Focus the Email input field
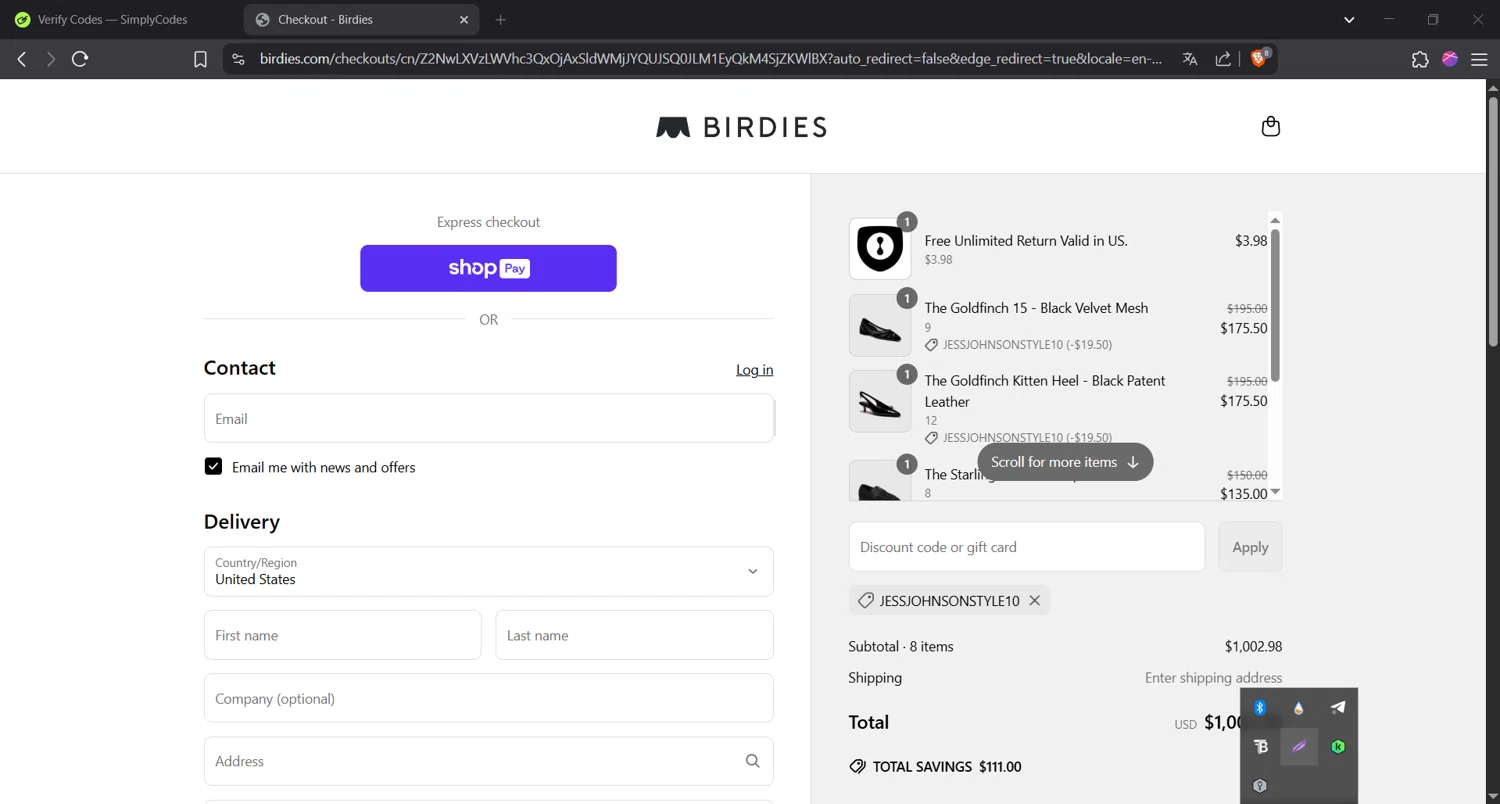 (488, 418)
